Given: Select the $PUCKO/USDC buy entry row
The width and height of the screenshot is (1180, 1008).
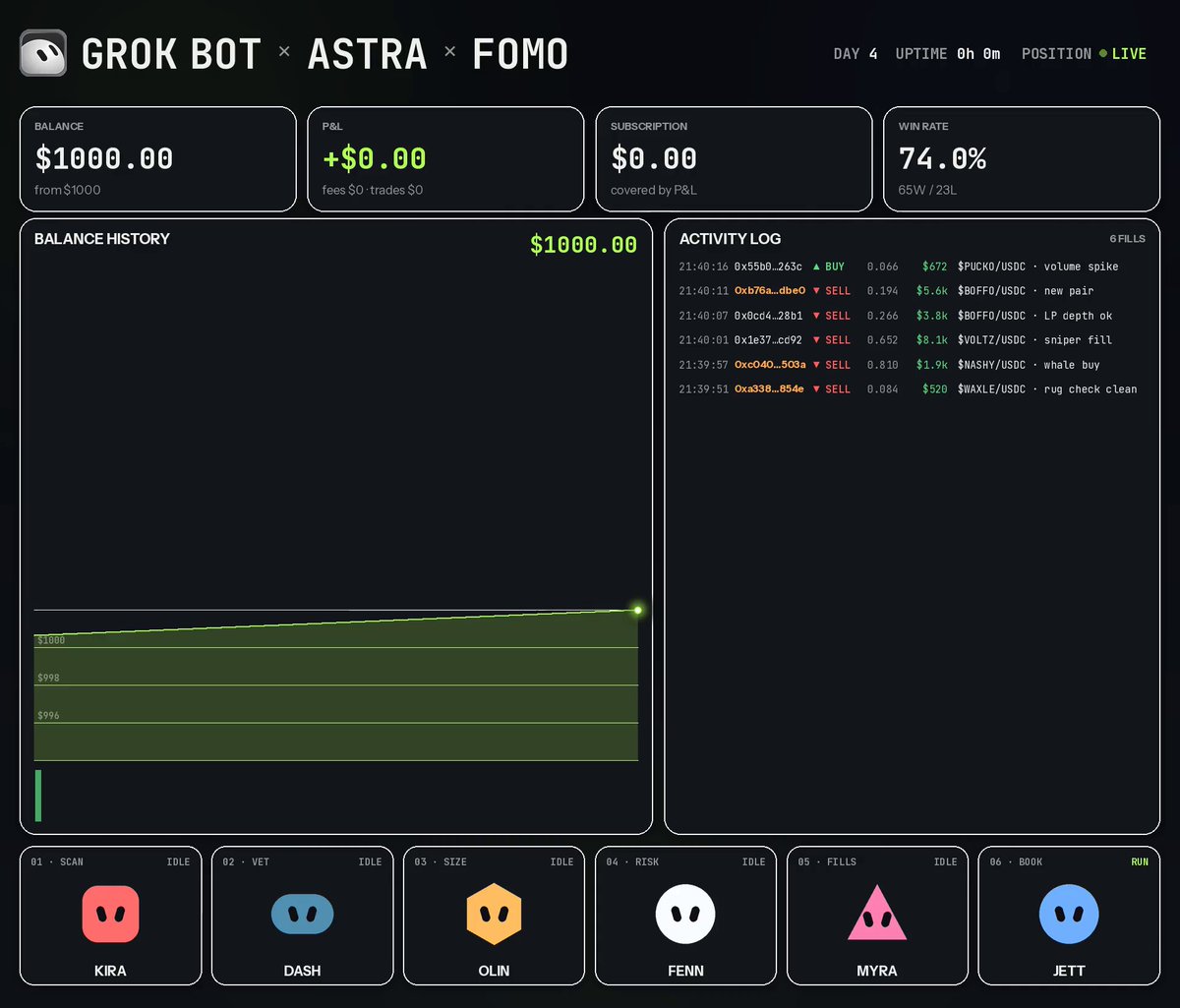Looking at the screenshot, I should [913, 267].
